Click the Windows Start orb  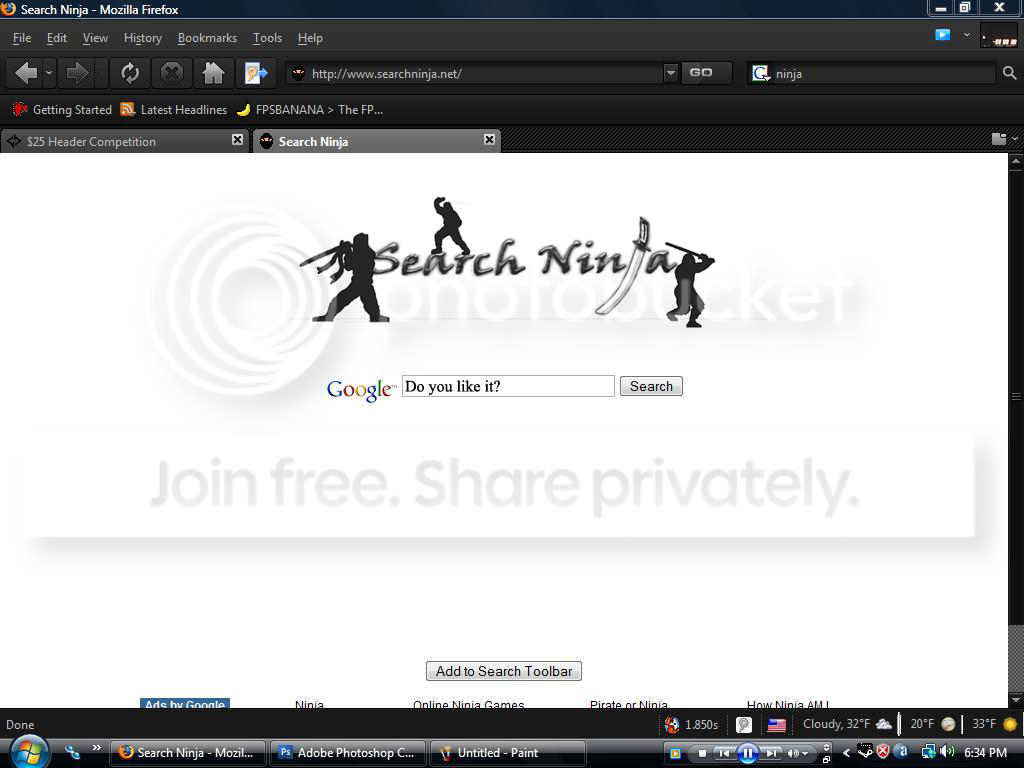click(27, 752)
